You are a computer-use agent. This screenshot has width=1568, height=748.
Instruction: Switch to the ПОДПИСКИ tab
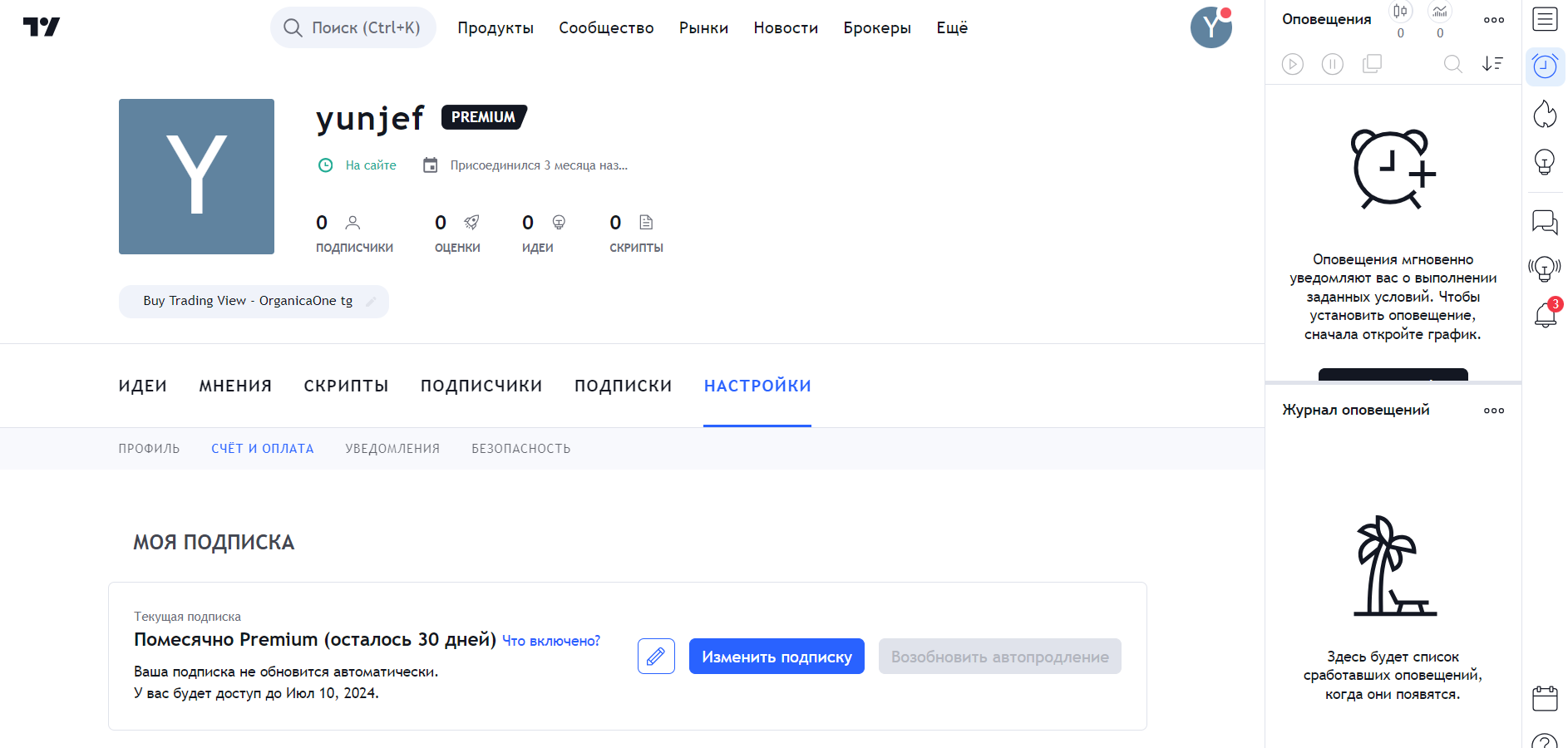point(623,386)
